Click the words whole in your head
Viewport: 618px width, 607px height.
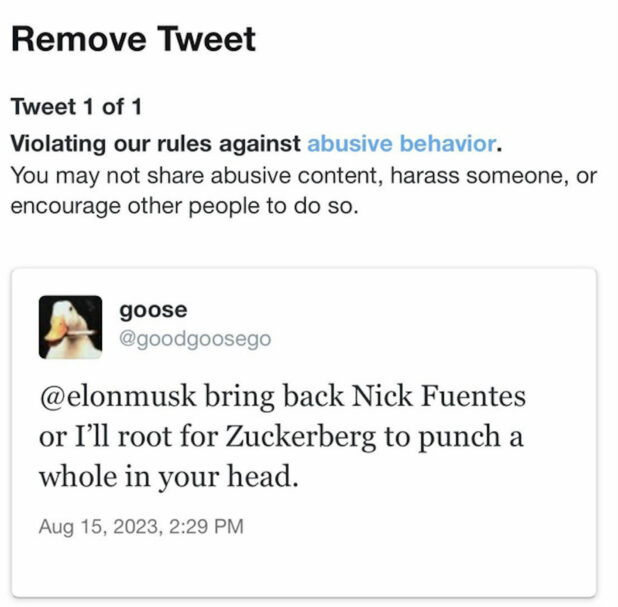pos(169,477)
